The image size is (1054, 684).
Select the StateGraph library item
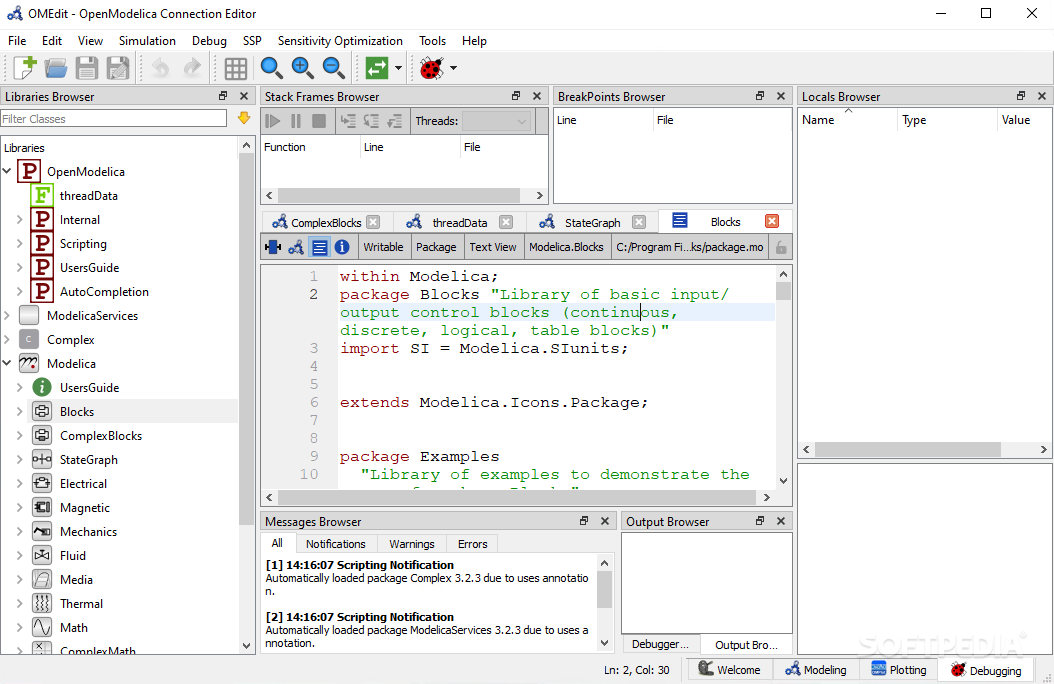point(89,460)
